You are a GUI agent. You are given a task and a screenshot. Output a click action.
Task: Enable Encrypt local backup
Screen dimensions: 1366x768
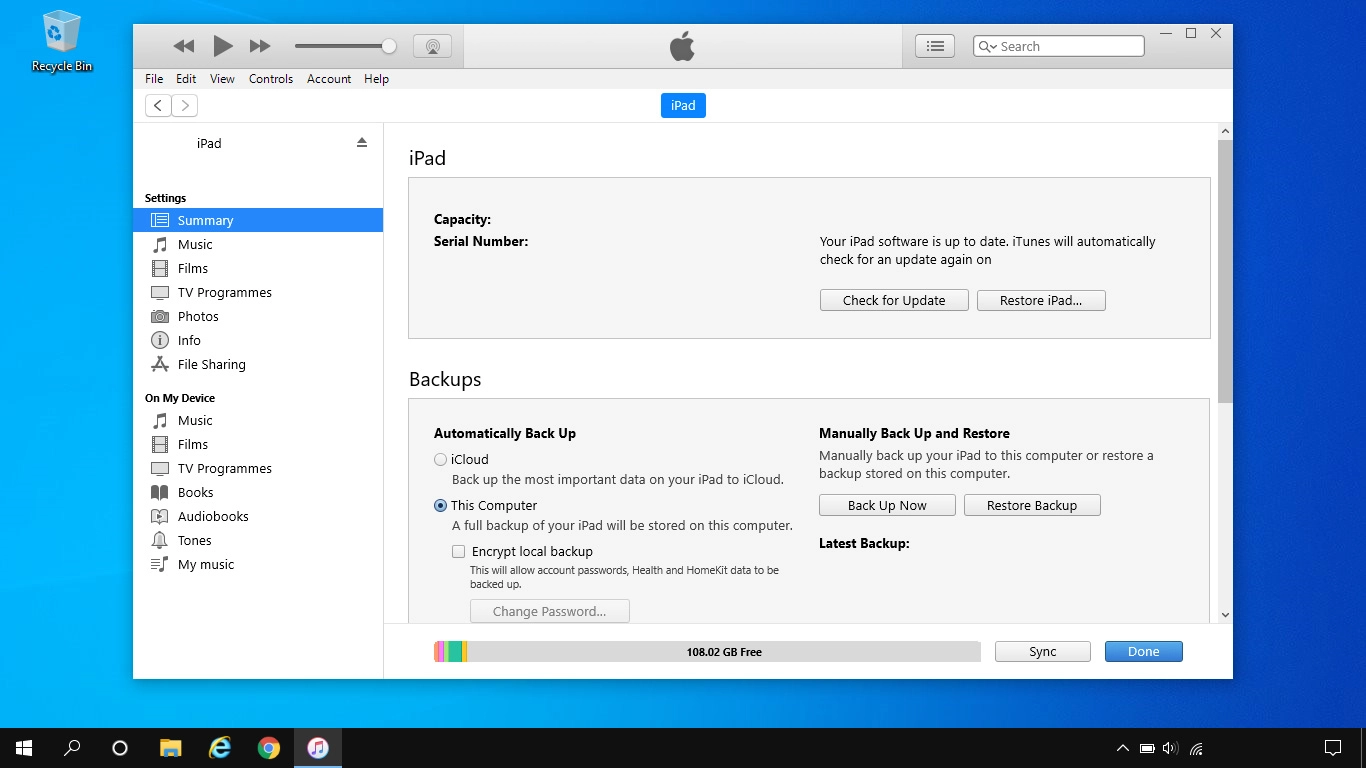(458, 551)
